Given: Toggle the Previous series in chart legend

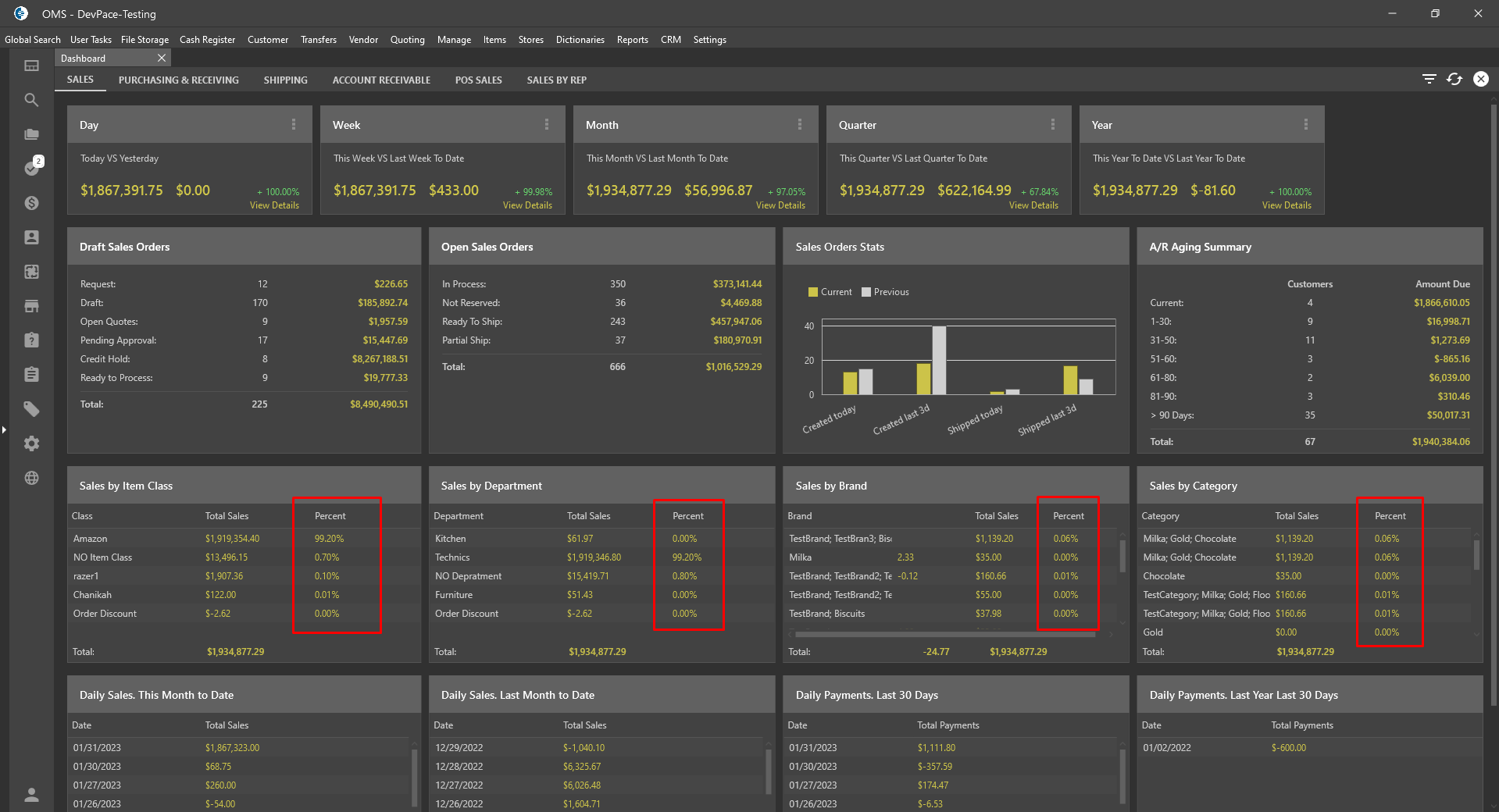Looking at the screenshot, I should pos(885,292).
